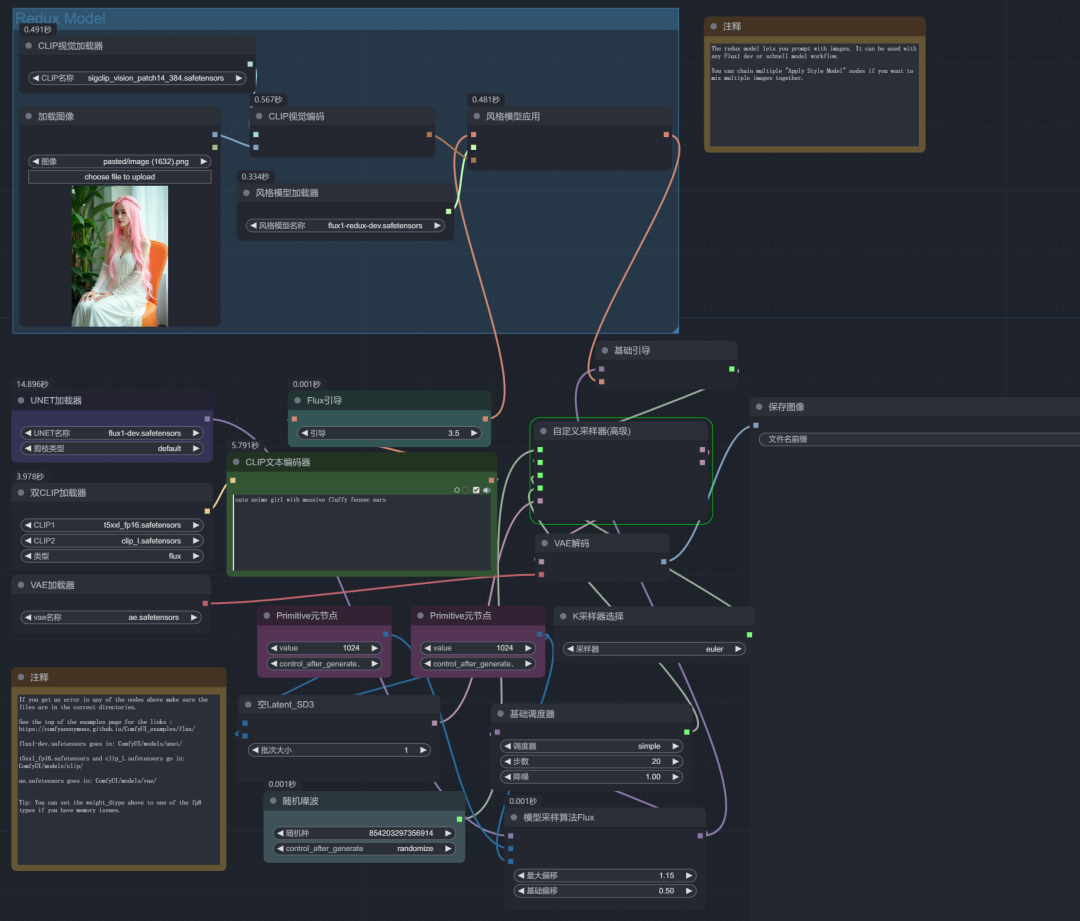Increase 随机种 seed using its right arrow
1080x921 pixels.
[448, 833]
